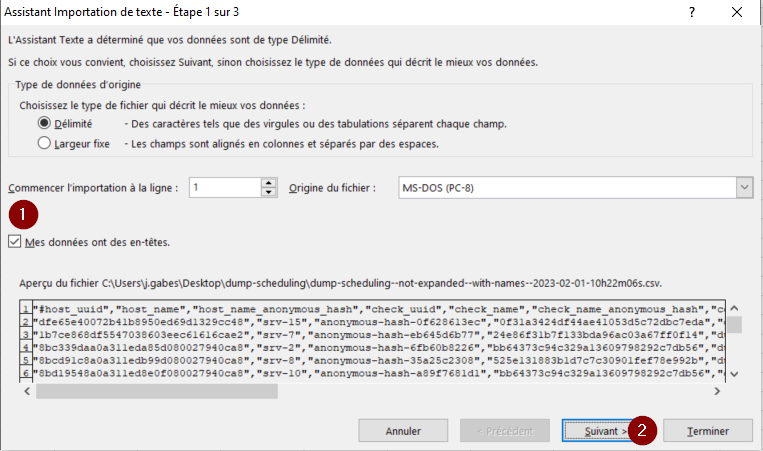Screen dimensions: 763x451
Task: Click the help question mark icon
Action: click(x=691, y=12)
